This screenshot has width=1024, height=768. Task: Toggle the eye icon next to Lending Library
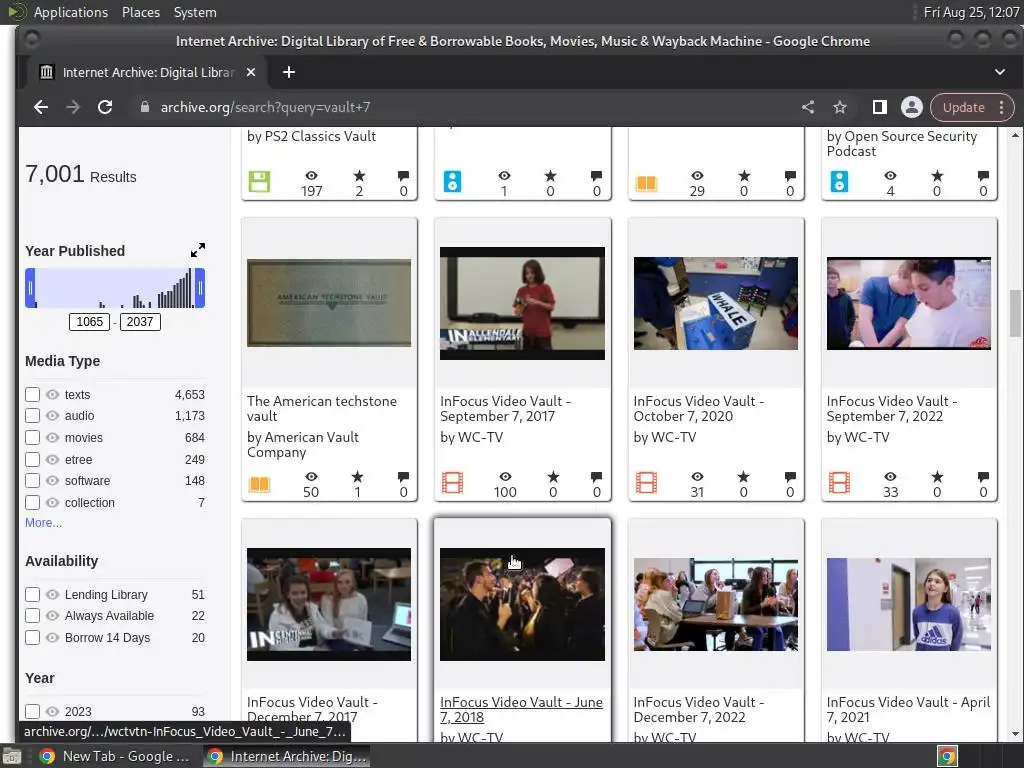[53, 595]
